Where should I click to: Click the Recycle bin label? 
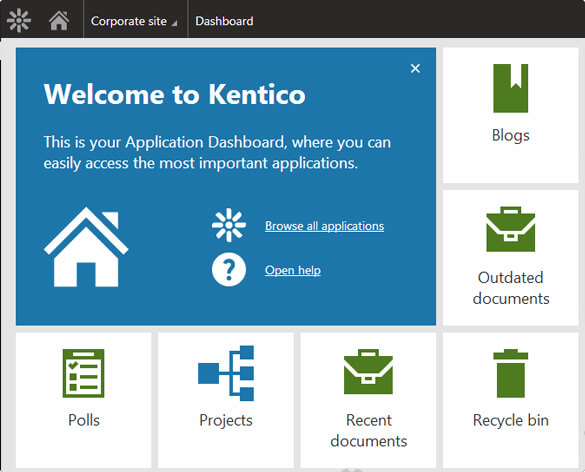(x=510, y=420)
